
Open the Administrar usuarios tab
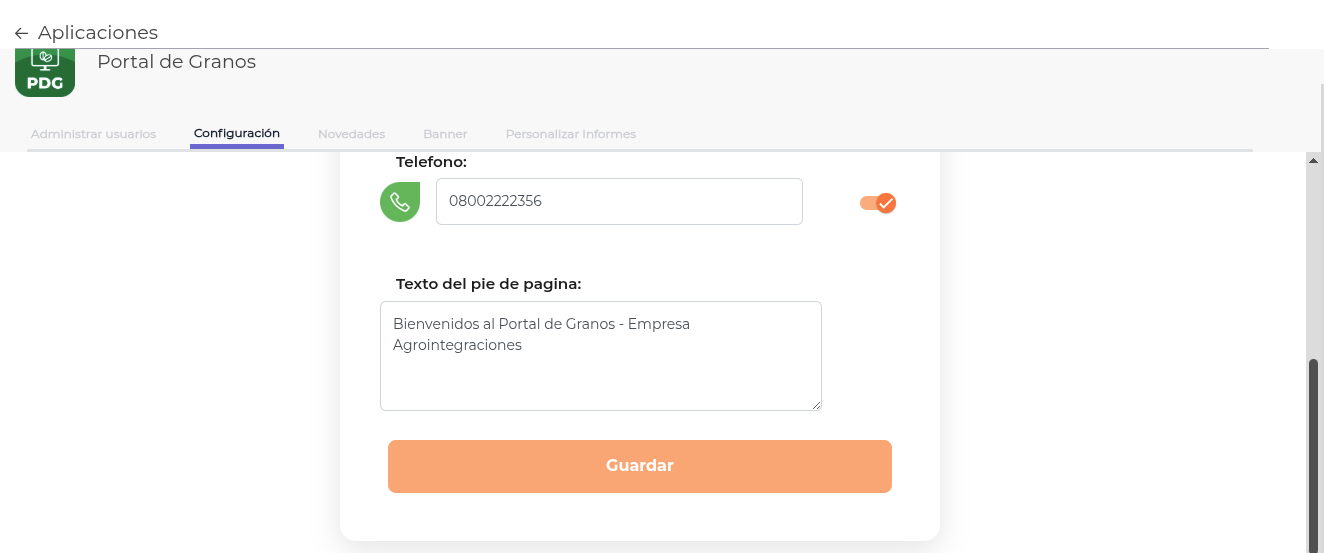click(93, 134)
